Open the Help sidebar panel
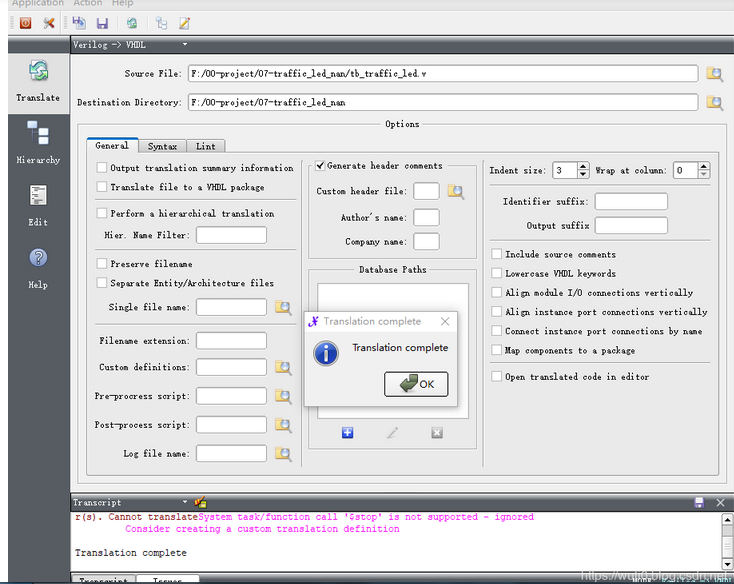The image size is (734, 584). coord(38,269)
